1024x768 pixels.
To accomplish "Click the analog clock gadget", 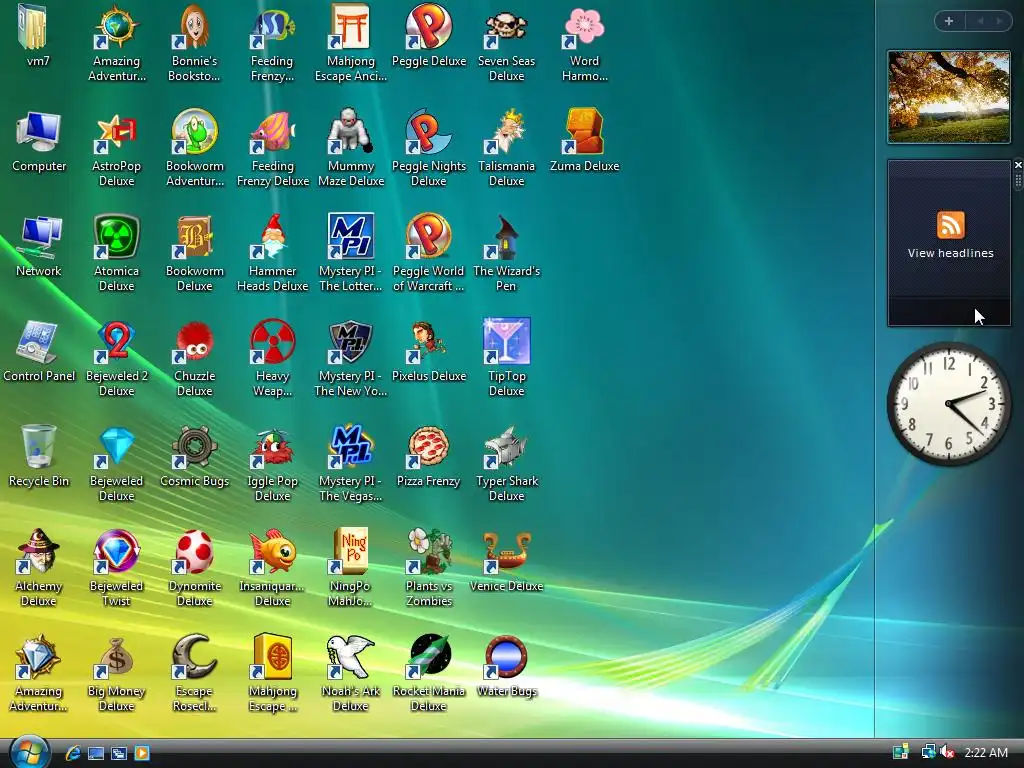I will point(949,404).
